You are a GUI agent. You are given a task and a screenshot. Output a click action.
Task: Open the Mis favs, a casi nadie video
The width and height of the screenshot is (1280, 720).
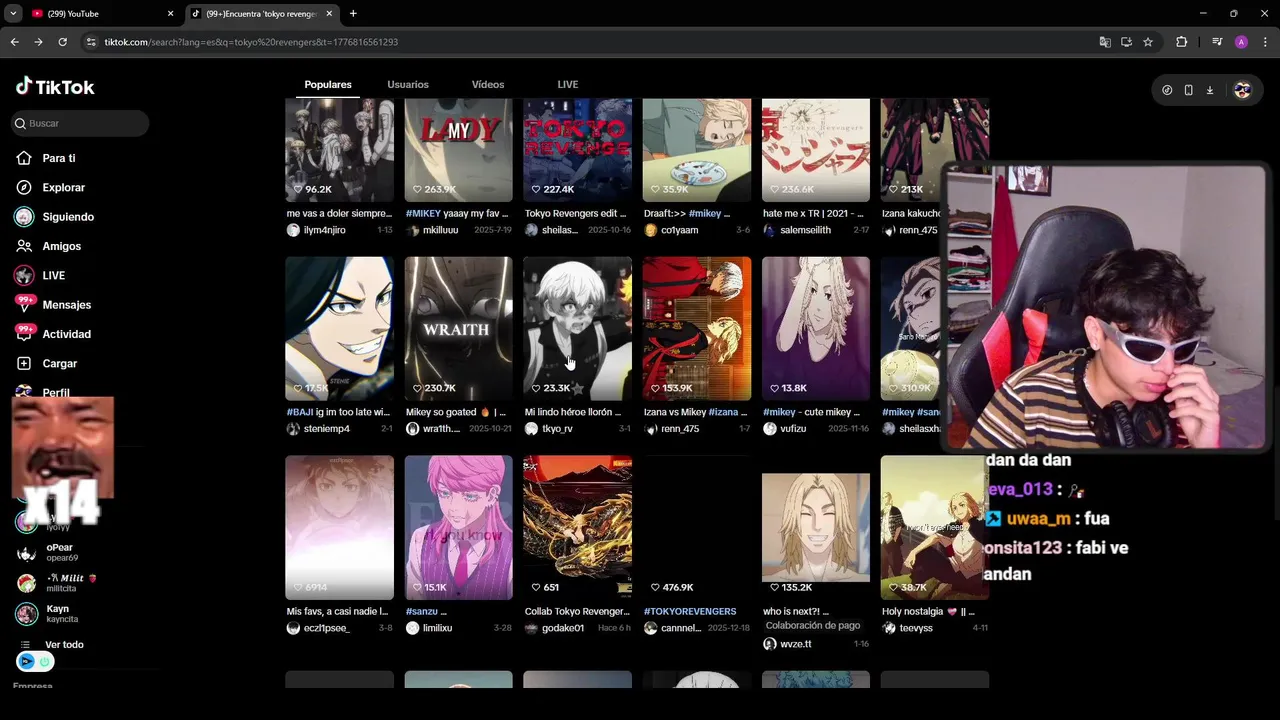coord(339,527)
